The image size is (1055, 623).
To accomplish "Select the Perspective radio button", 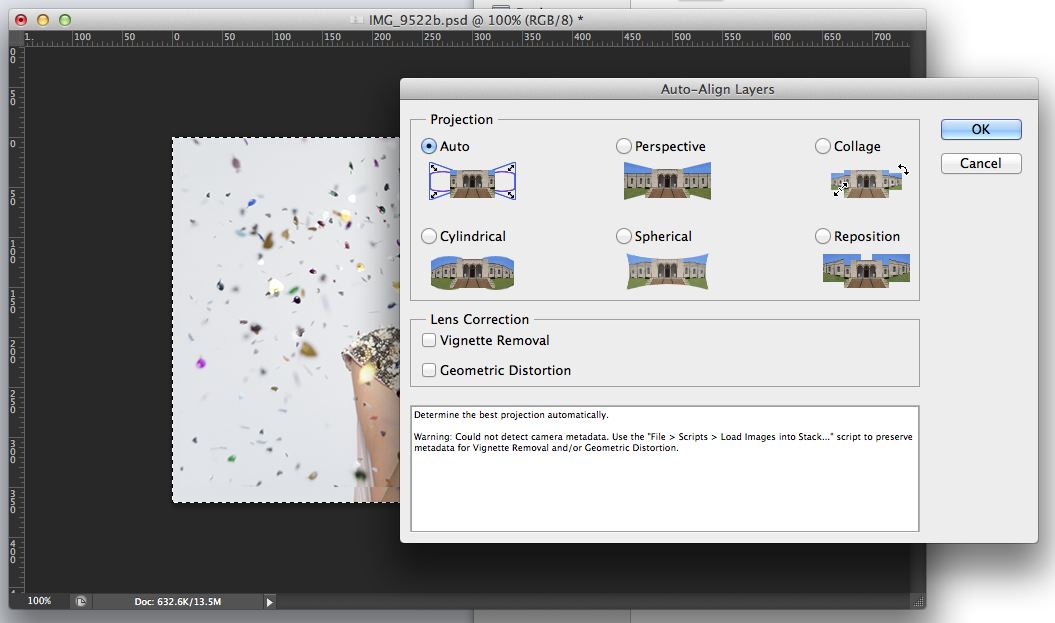I will pos(624,147).
